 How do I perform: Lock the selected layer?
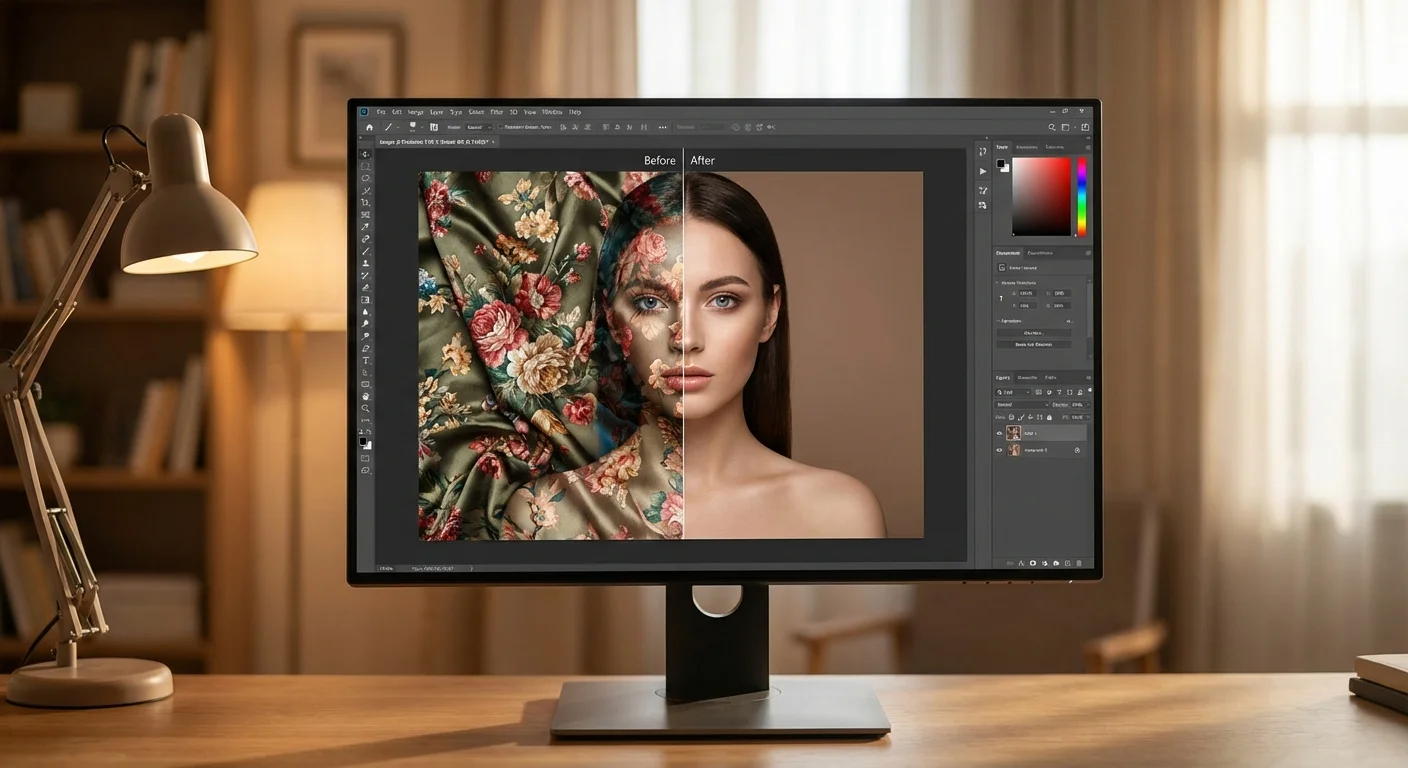1050,417
